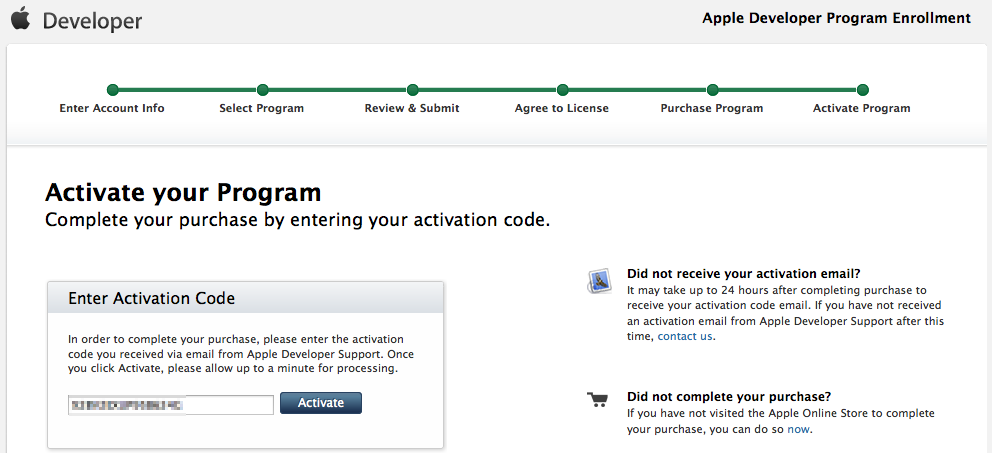Open the contact us link
This screenshot has width=992, height=453.
pyautogui.click(x=685, y=336)
